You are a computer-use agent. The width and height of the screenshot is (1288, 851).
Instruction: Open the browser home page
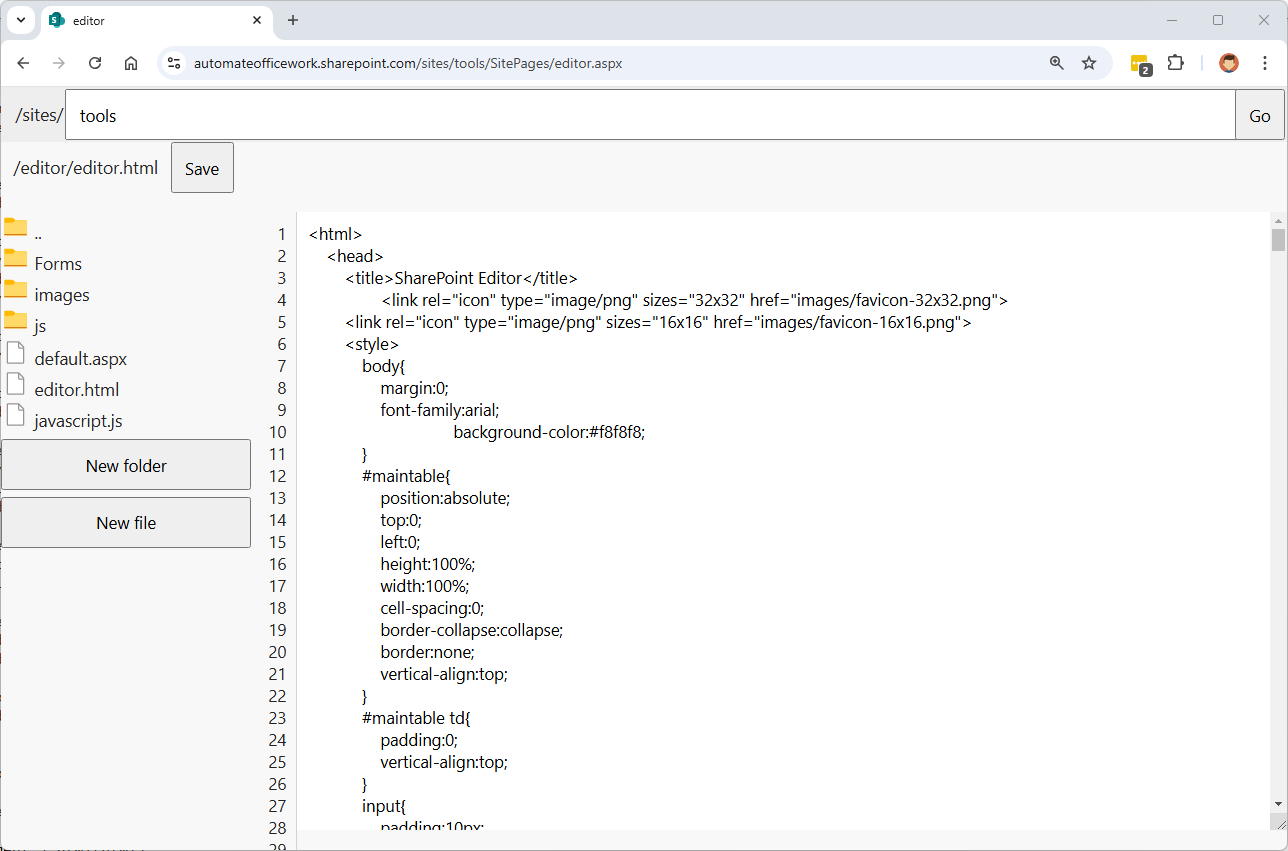131,63
